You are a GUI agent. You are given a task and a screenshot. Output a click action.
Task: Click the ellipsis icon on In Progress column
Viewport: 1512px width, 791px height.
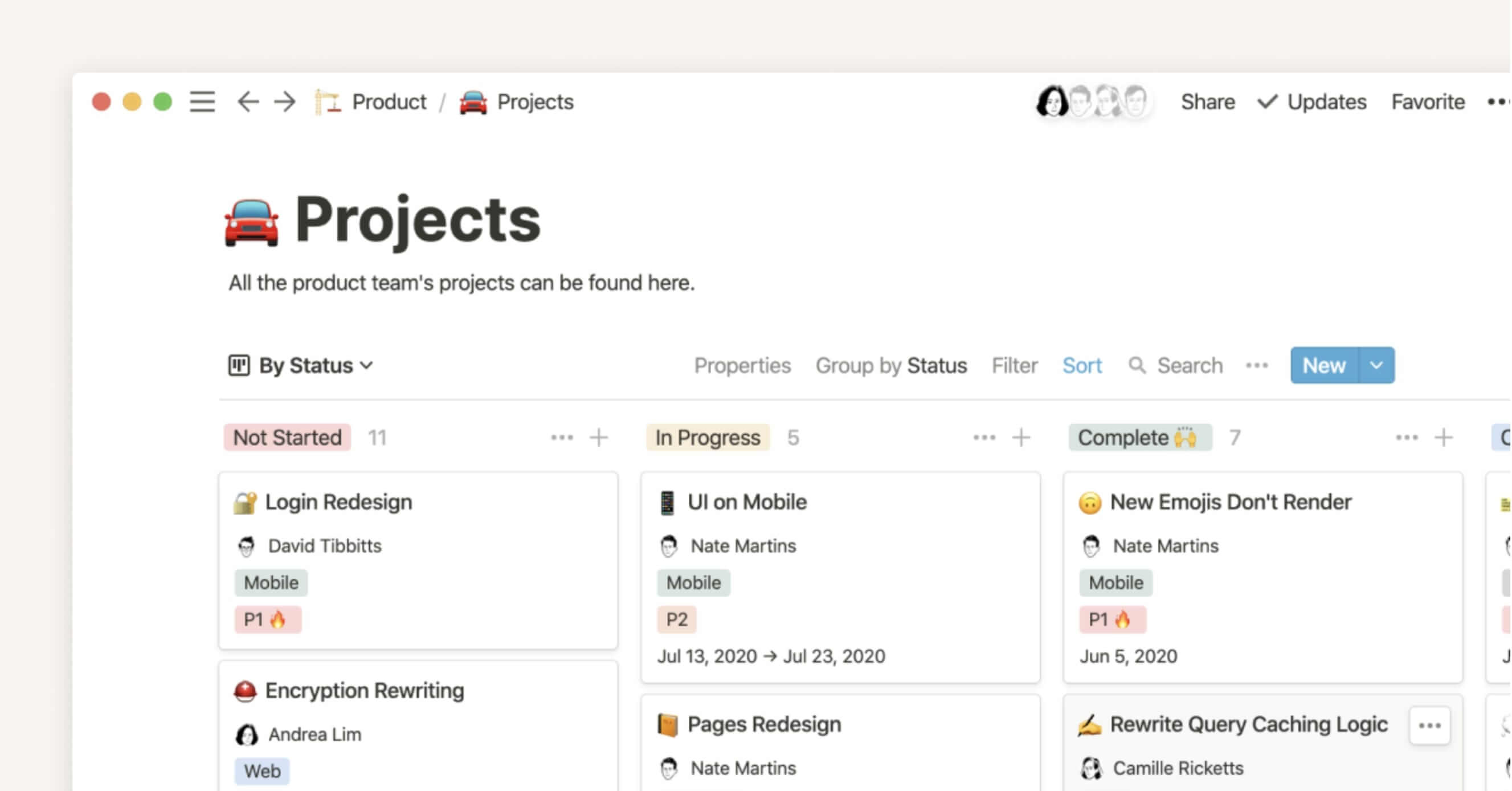(x=984, y=437)
